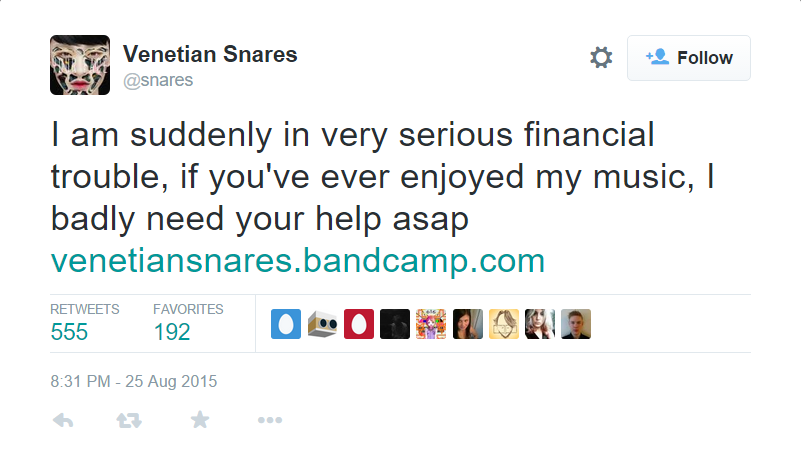
Task: Open the More options ellipsis menu
Action: pos(269,421)
